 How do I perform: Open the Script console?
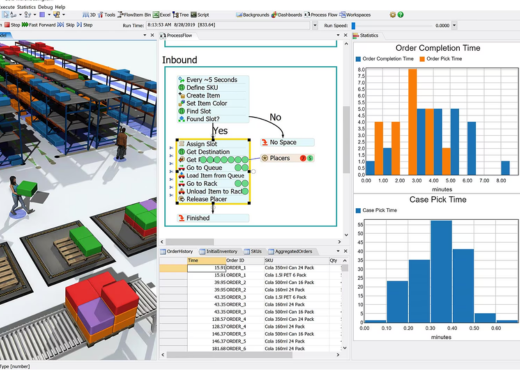pos(200,15)
